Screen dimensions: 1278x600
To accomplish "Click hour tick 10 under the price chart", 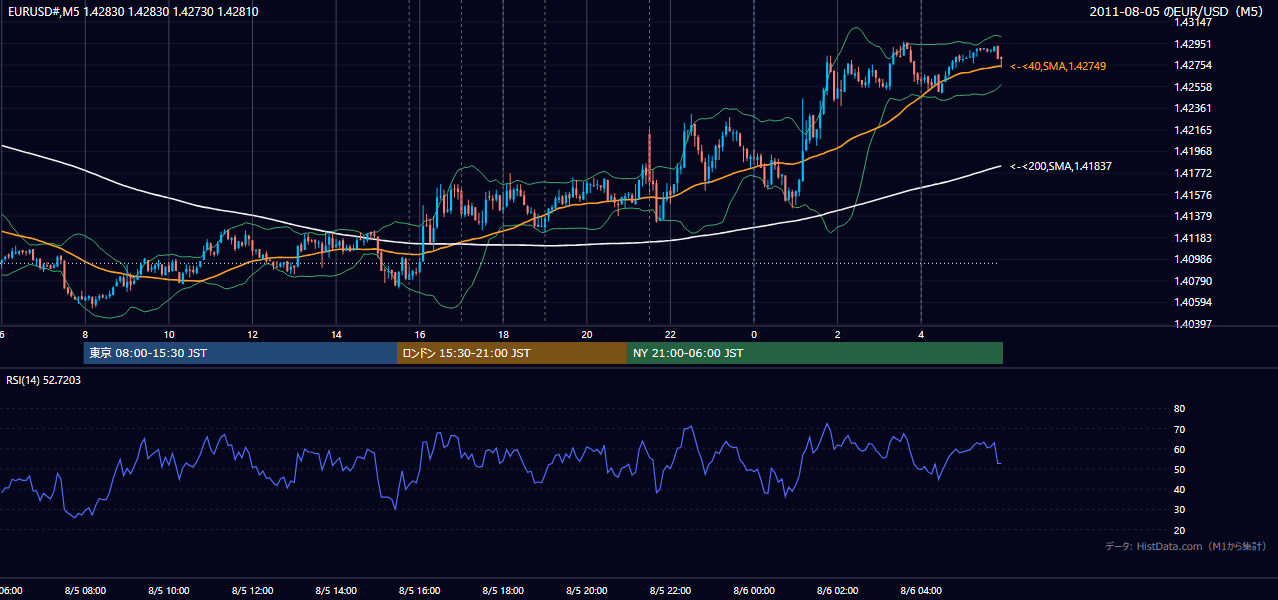I will [x=169, y=334].
